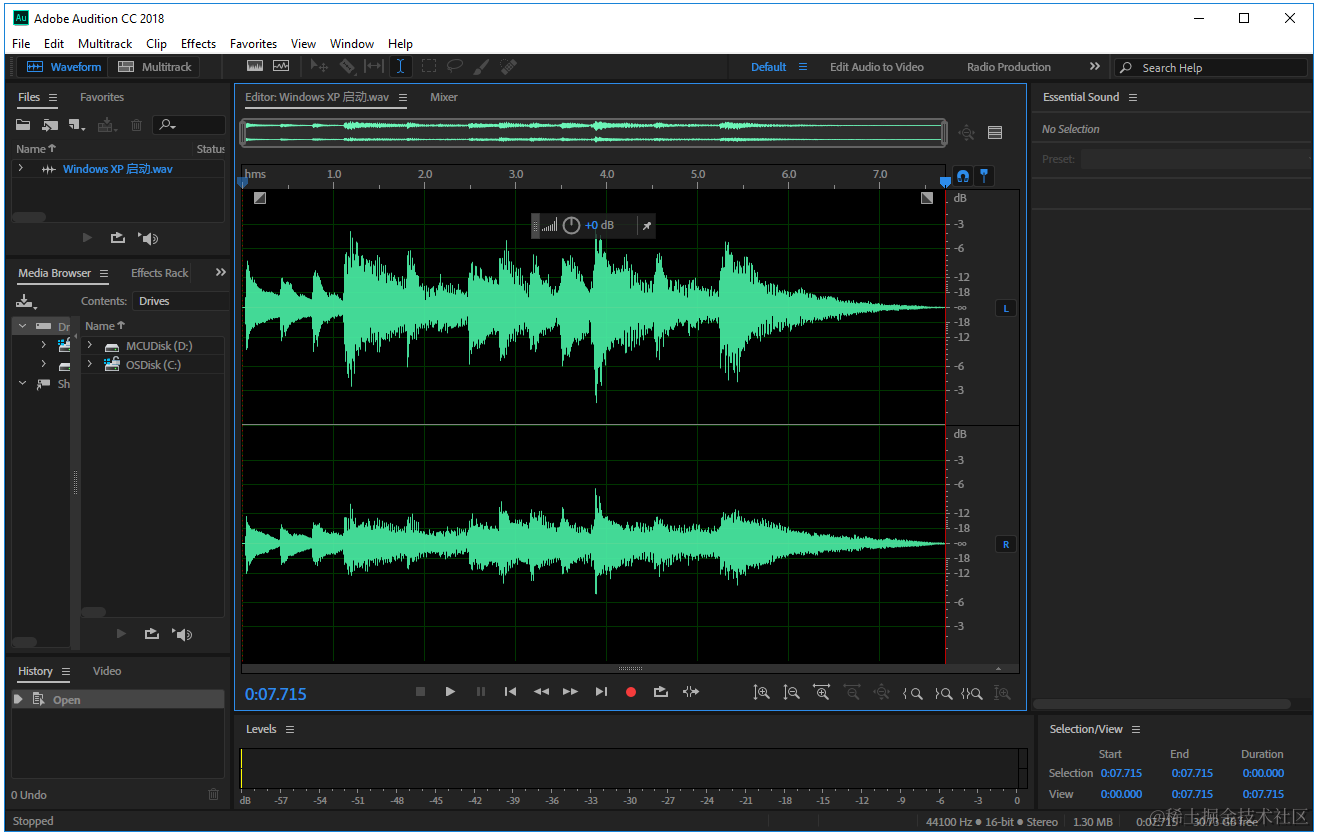Switch to the Mixer tab
Viewport: 1317px width, 835px height.
(x=444, y=97)
